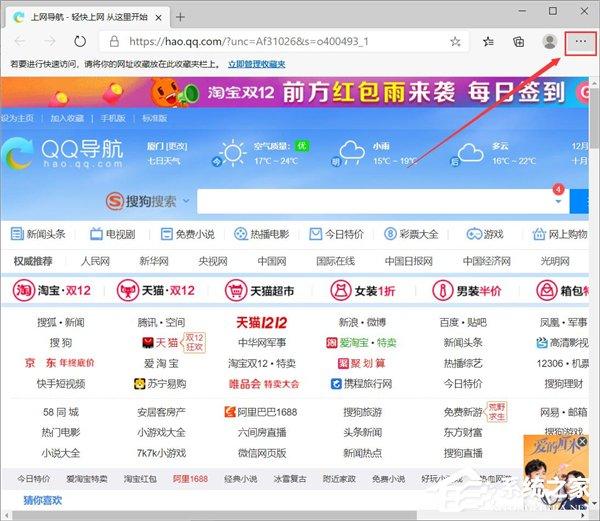
Task: Open 苏宁易购 site link
Action: 160,384
